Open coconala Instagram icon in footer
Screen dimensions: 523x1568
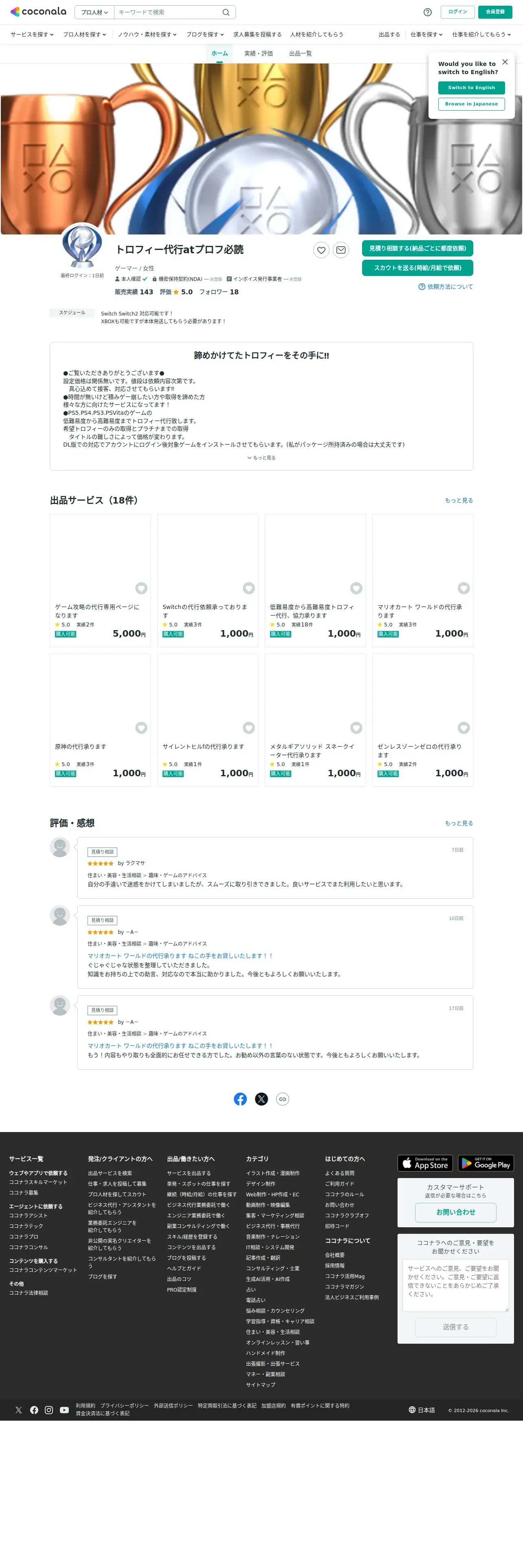click(x=49, y=1410)
